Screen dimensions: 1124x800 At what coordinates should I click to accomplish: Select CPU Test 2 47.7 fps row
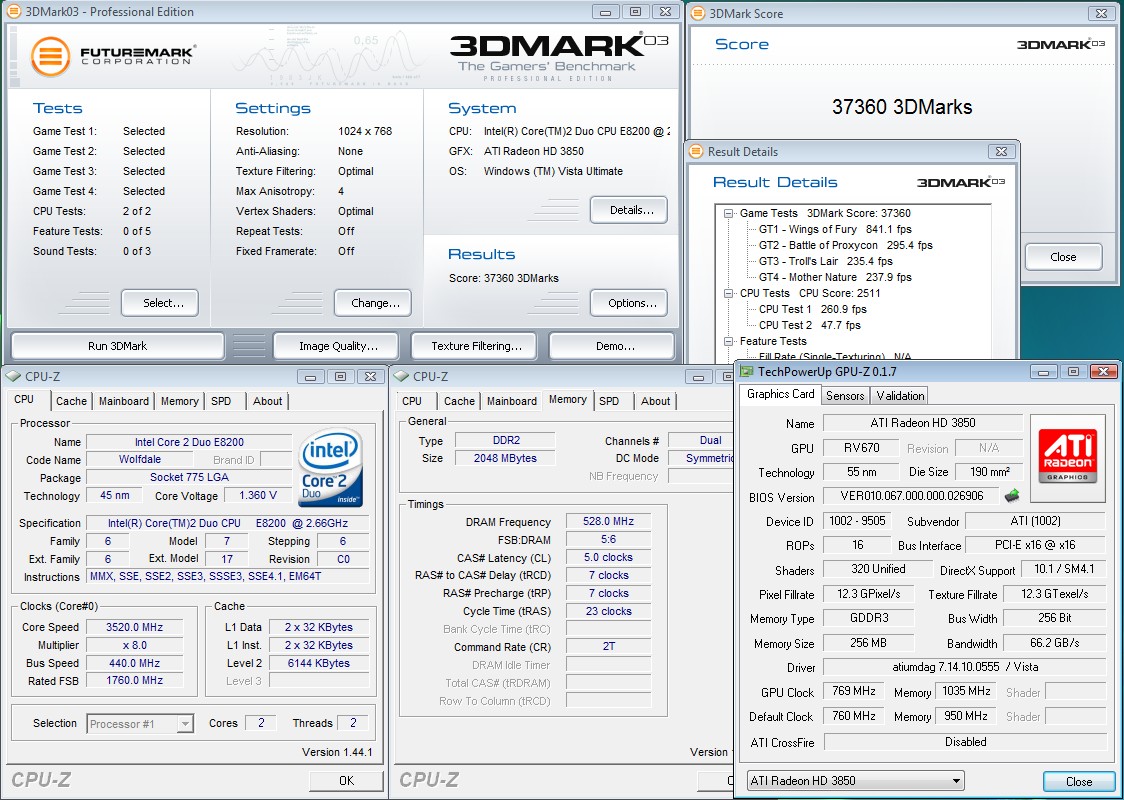click(810, 325)
